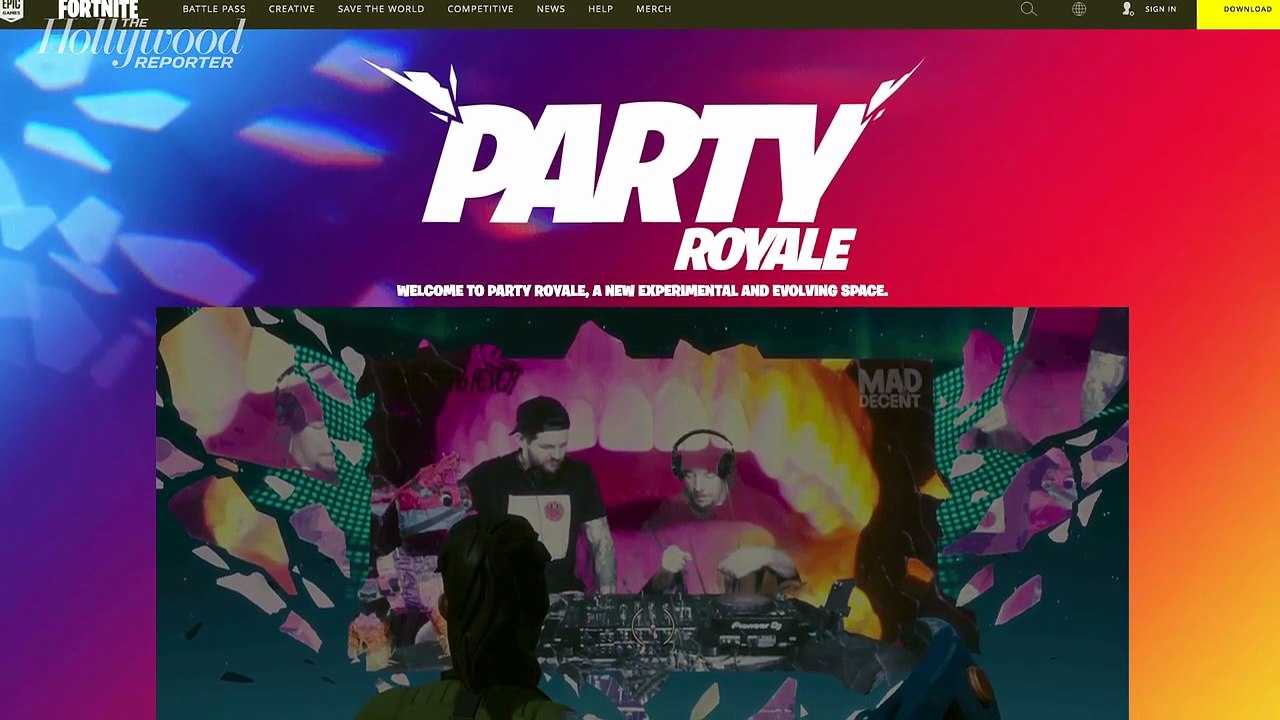Viewport: 1280px width, 720px height.
Task: Click the Party Royale welcome tagline
Action: click(x=642, y=291)
